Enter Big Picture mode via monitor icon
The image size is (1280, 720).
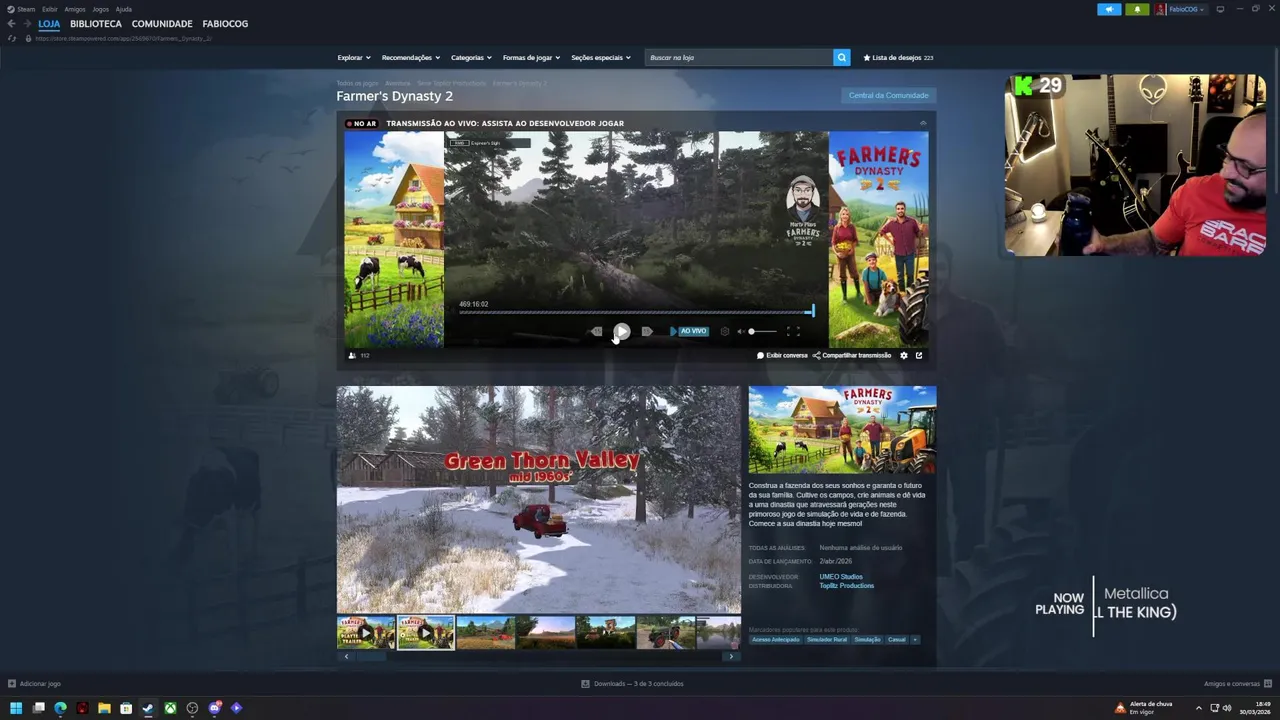click(x=1220, y=9)
